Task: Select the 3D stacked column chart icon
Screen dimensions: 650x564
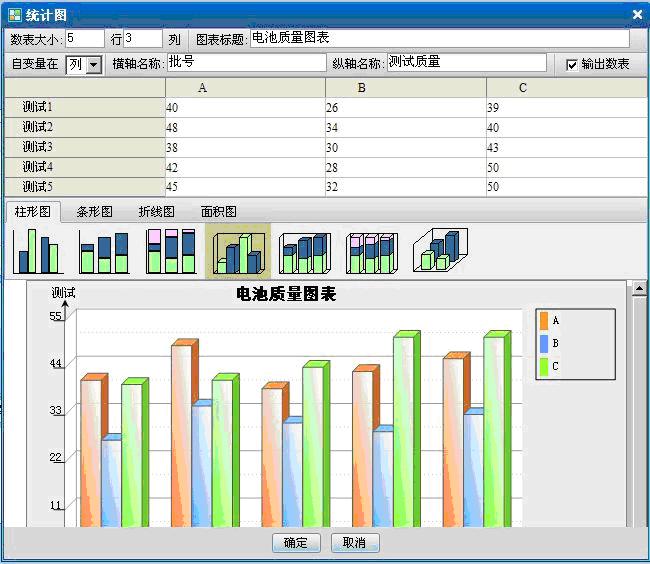Action: click(x=305, y=252)
